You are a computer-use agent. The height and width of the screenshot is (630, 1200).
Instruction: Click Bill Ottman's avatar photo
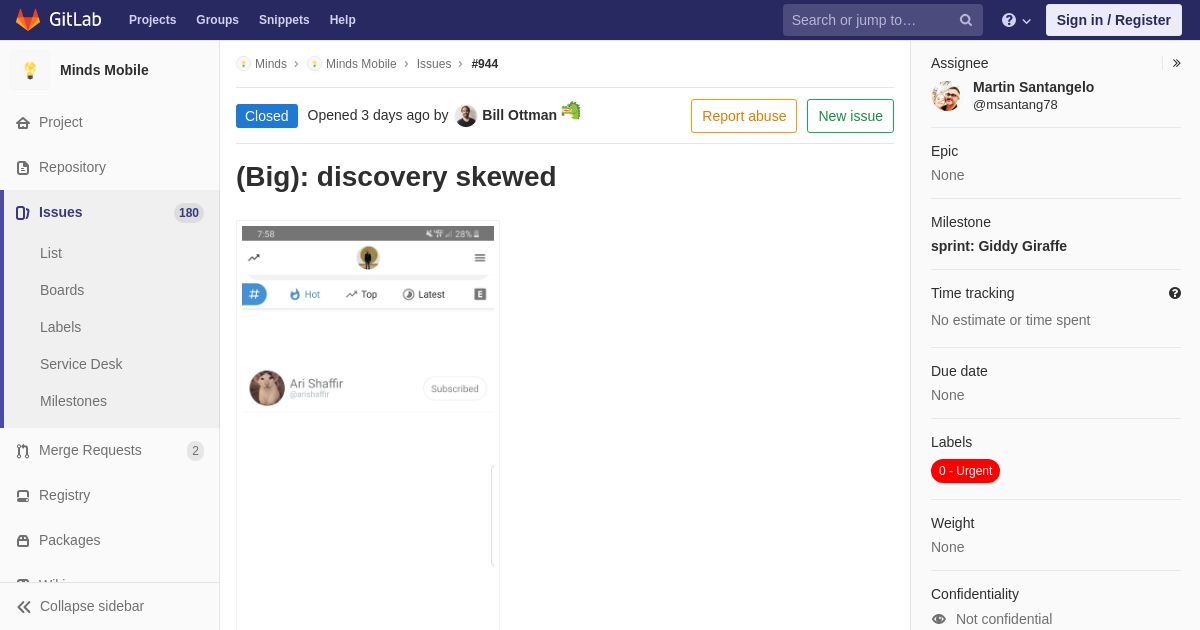tap(466, 116)
